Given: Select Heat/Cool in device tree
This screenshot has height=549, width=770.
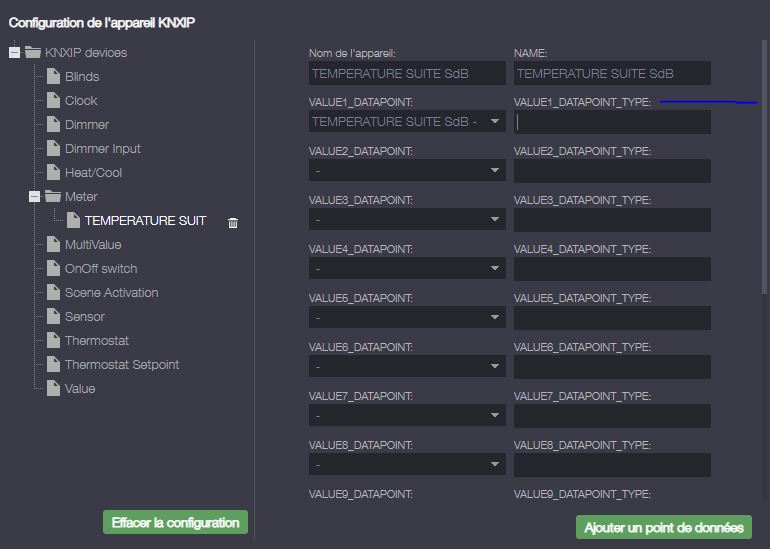Looking at the screenshot, I should 93,173.
